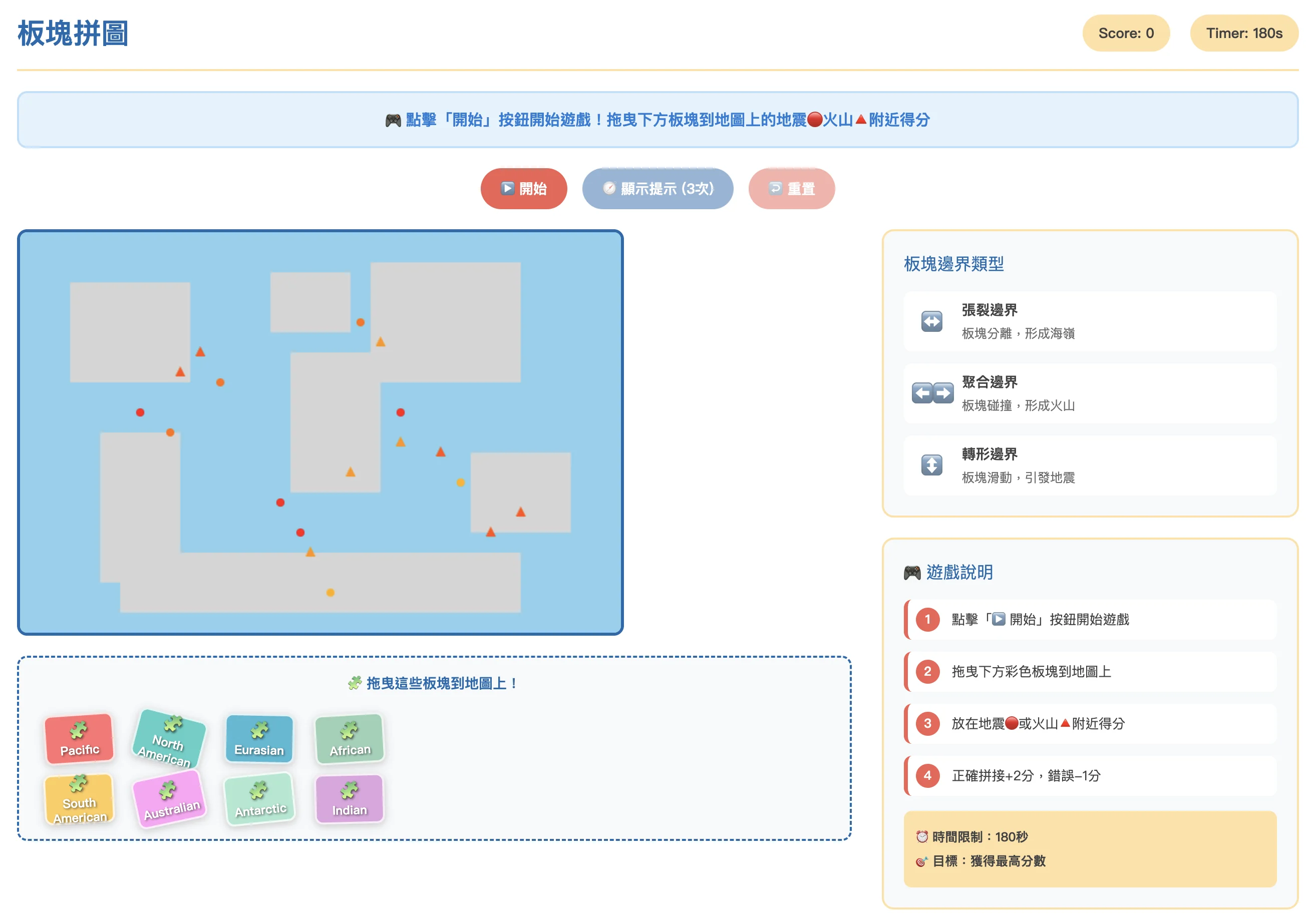Choose the Indian plate piece

tap(350, 800)
